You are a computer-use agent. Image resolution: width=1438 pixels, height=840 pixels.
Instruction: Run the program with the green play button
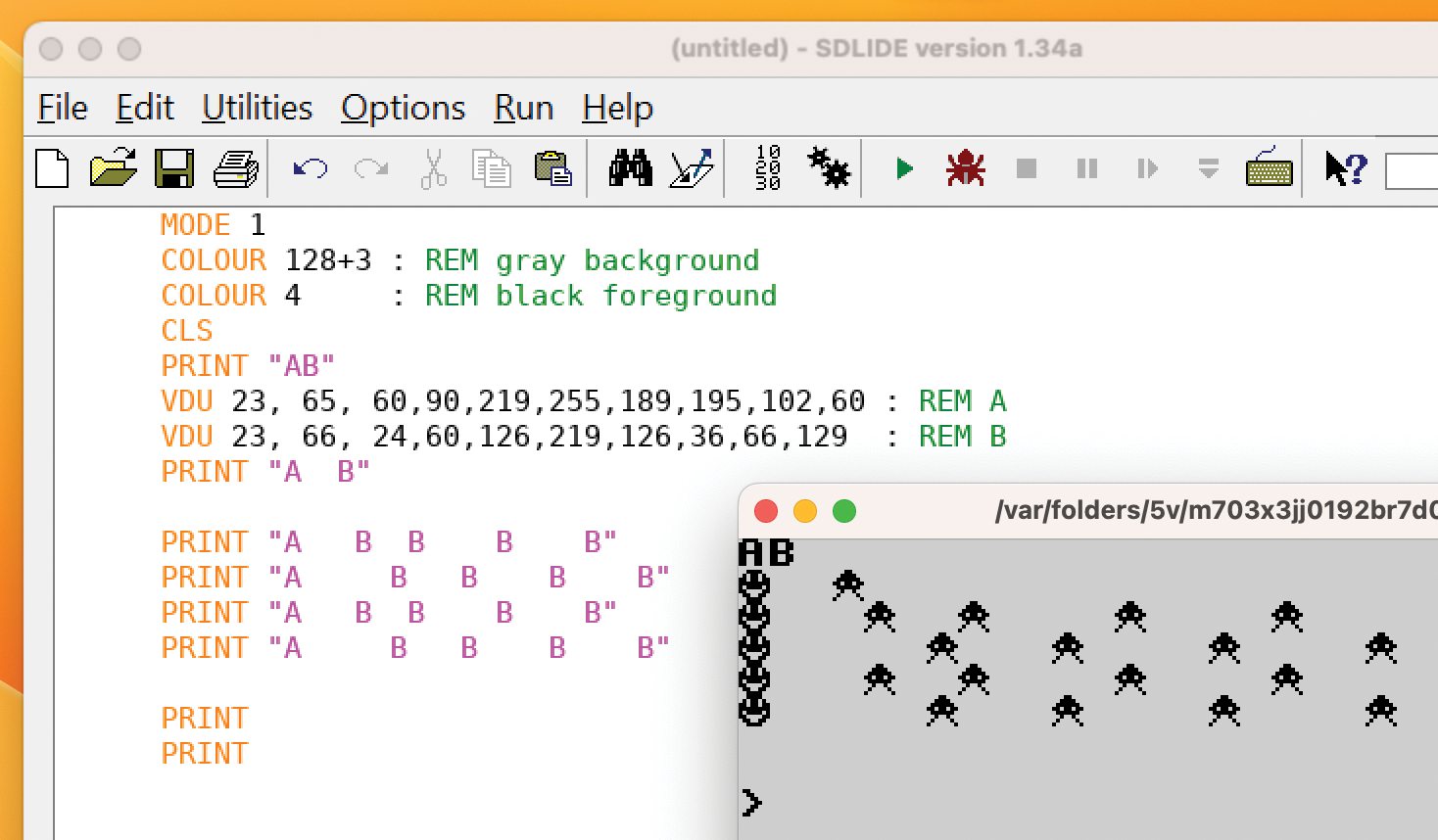pos(904,168)
